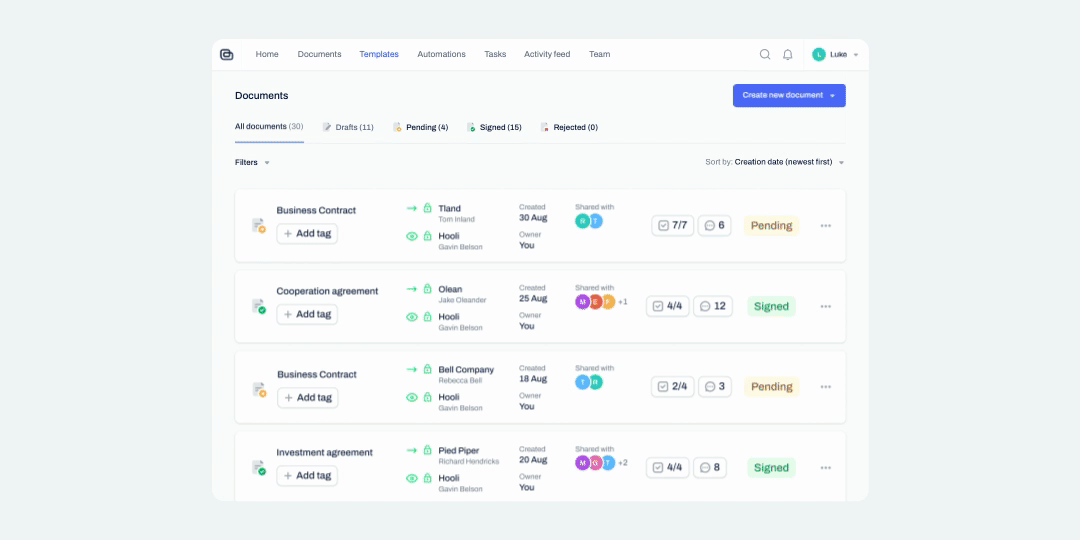Open the Sort by Creation date dropdown

point(775,163)
